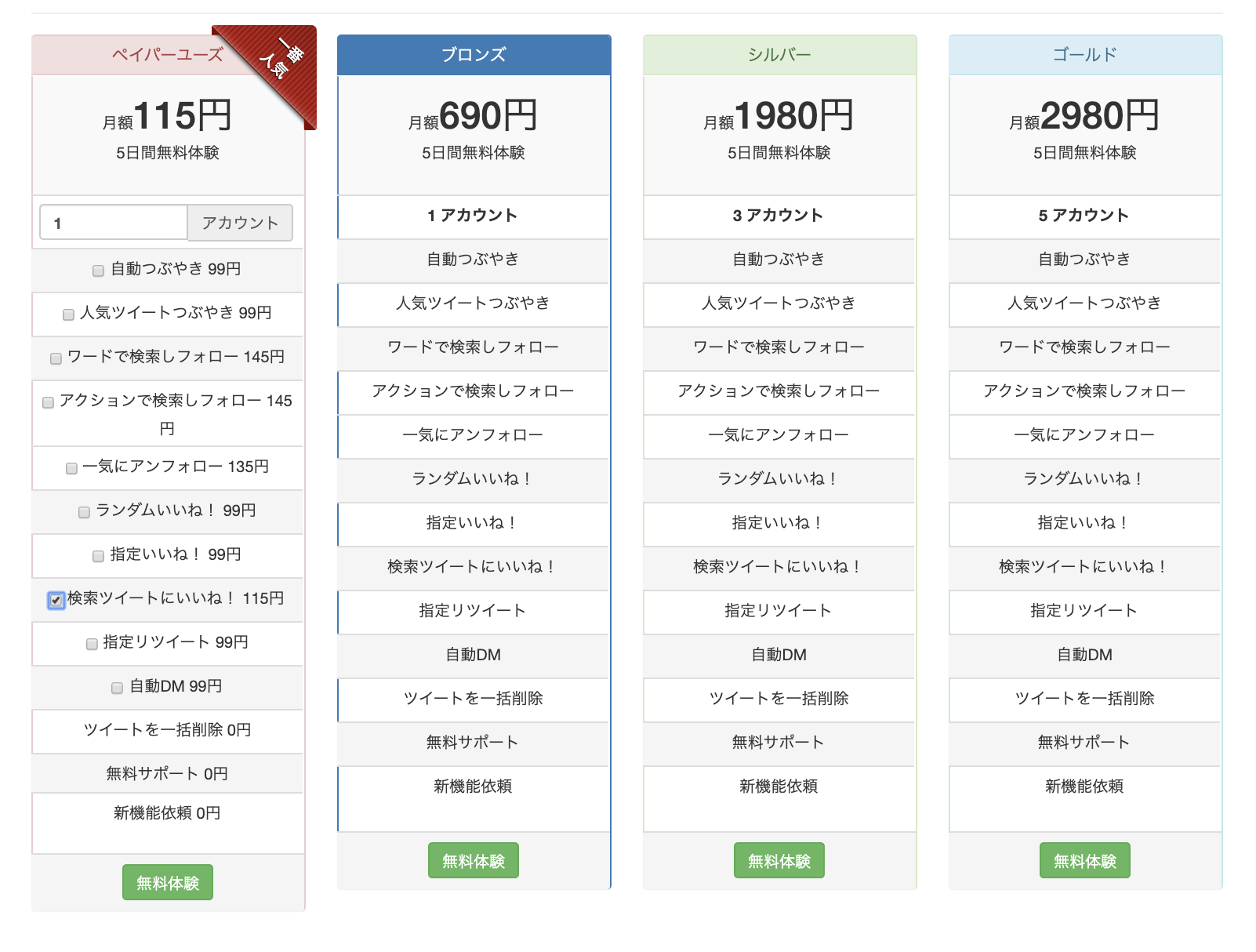Enable 人気ツイートつぶやき 99円 option
The width and height of the screenshot is (1256, 952).
tap(68, 314)
